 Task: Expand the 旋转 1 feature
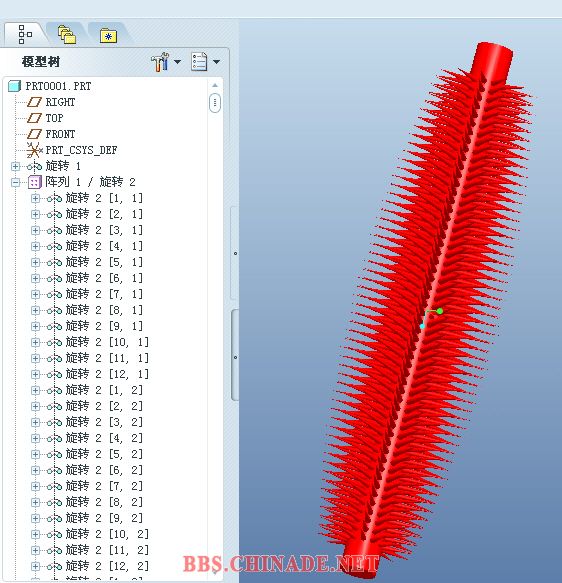tap(16, 166)
